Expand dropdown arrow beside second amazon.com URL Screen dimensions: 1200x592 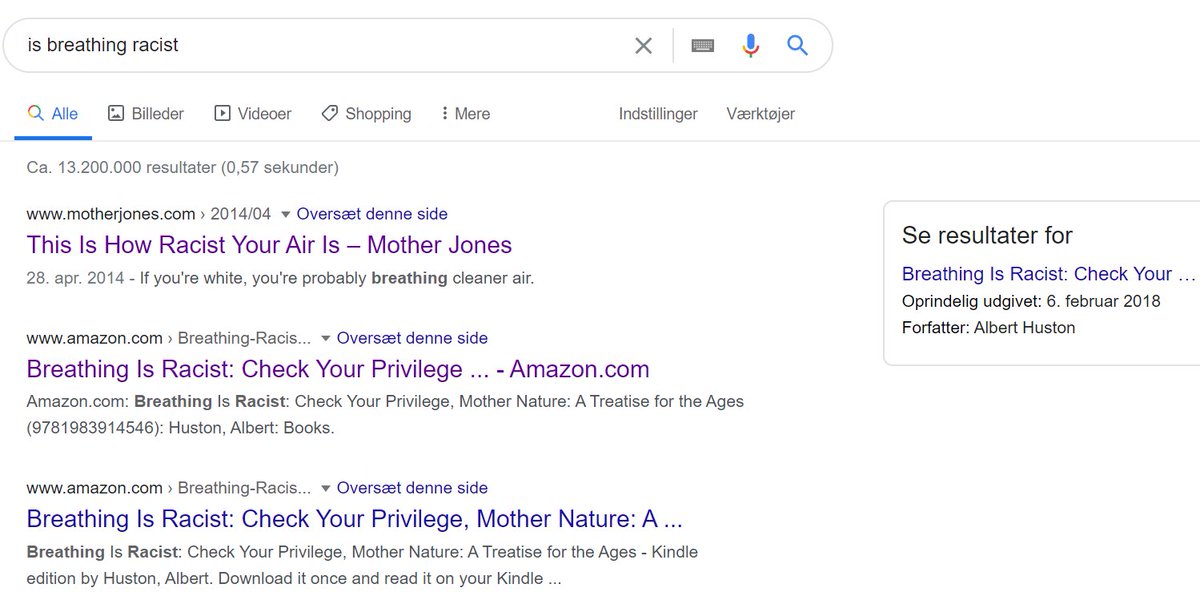326,488
